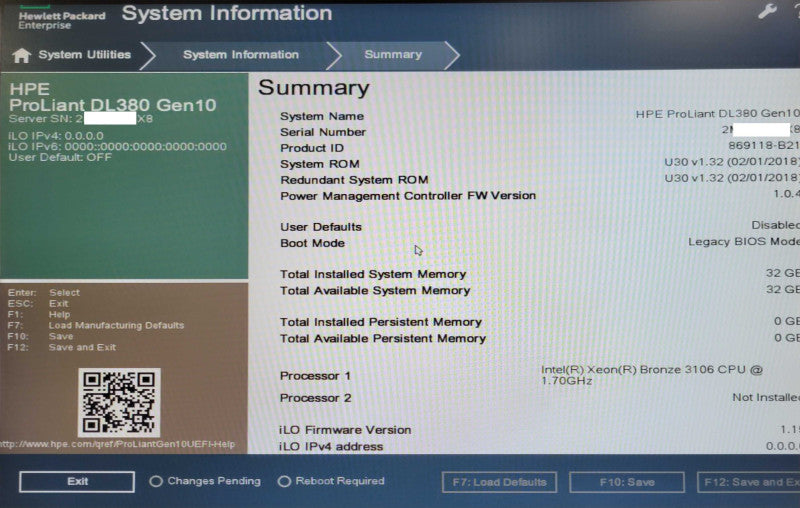Click the QR code help image

tap(119, 402)
